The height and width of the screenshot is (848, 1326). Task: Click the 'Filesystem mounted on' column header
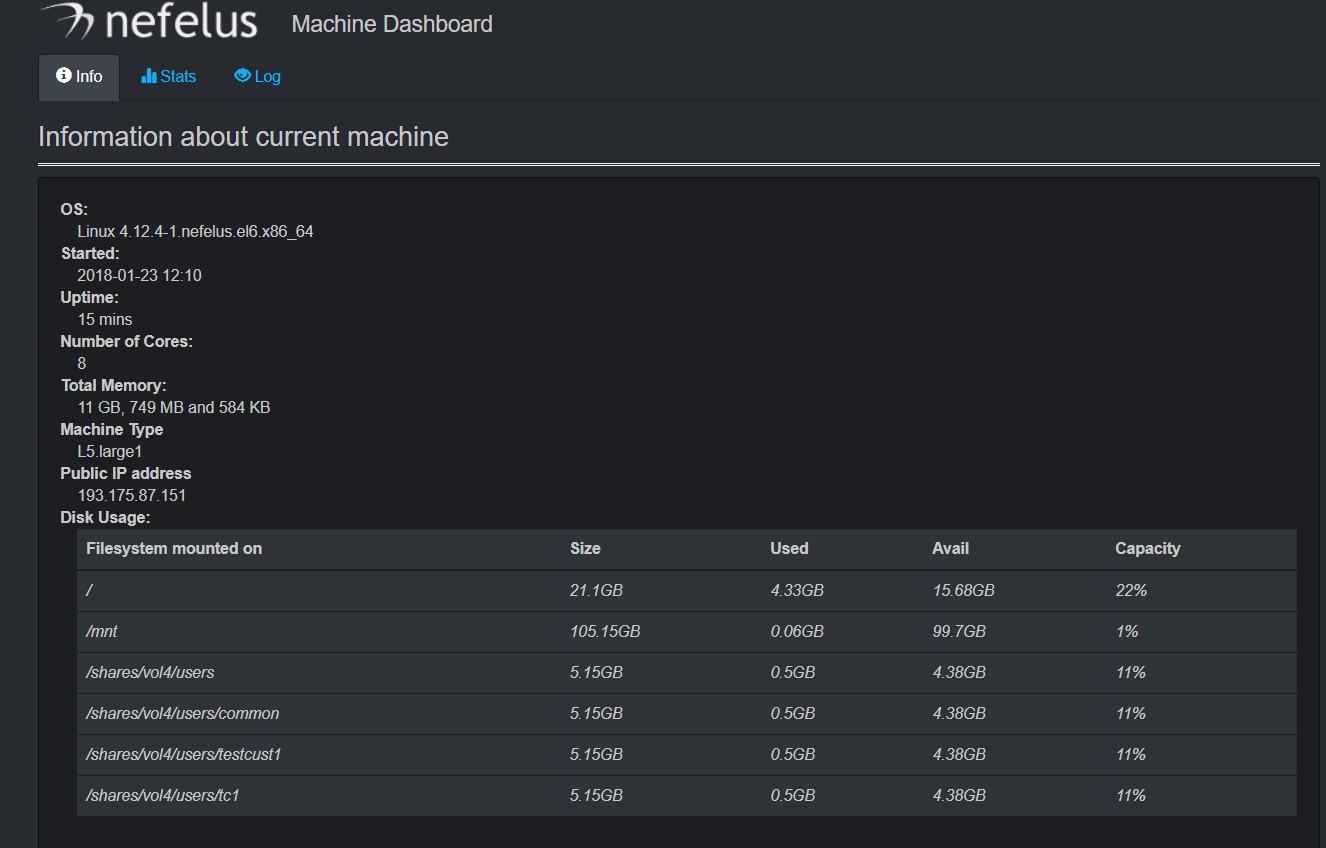pos(174,548)
